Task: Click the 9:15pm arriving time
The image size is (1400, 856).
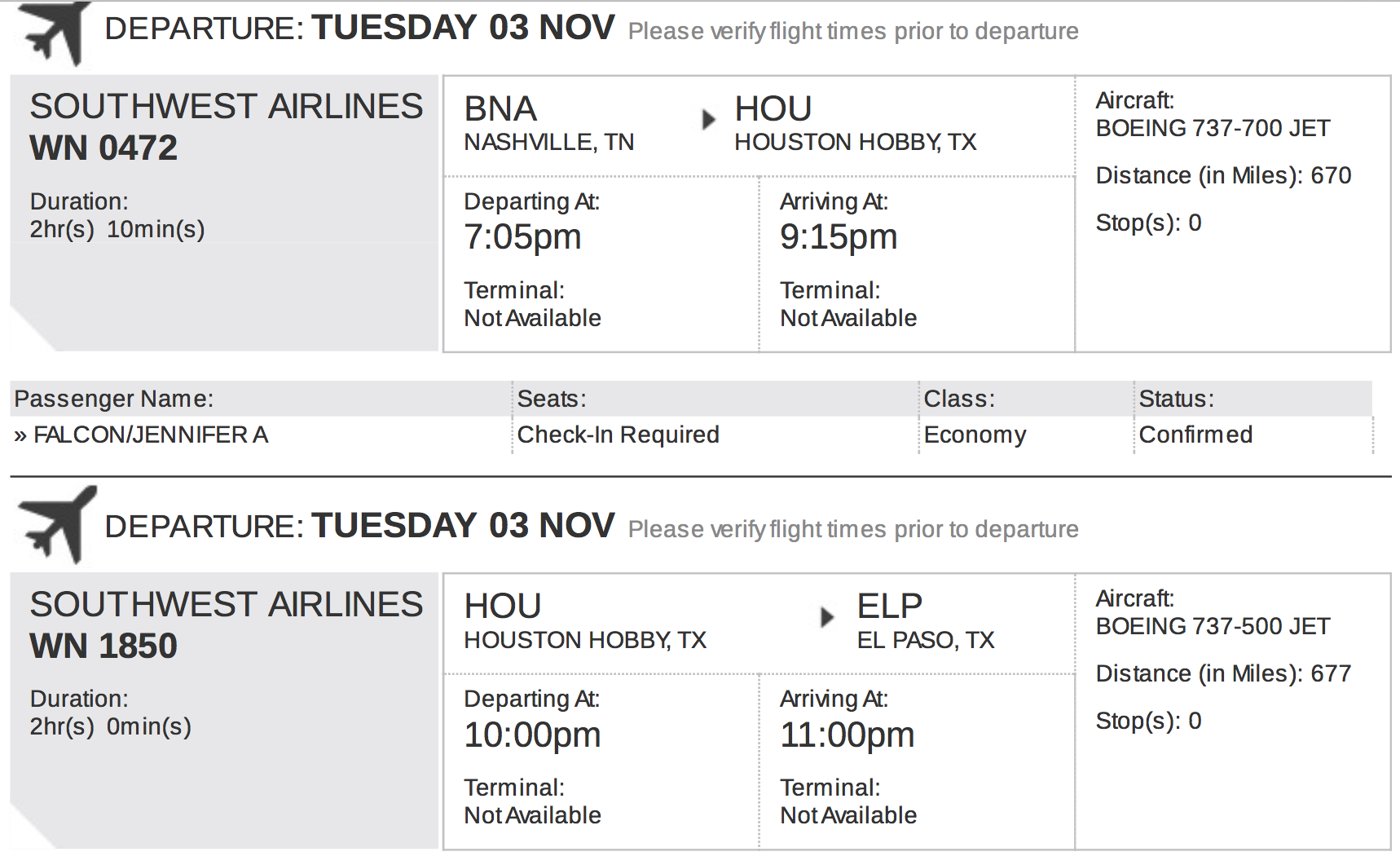Action: pyautogui.click(x=839, y=237)
